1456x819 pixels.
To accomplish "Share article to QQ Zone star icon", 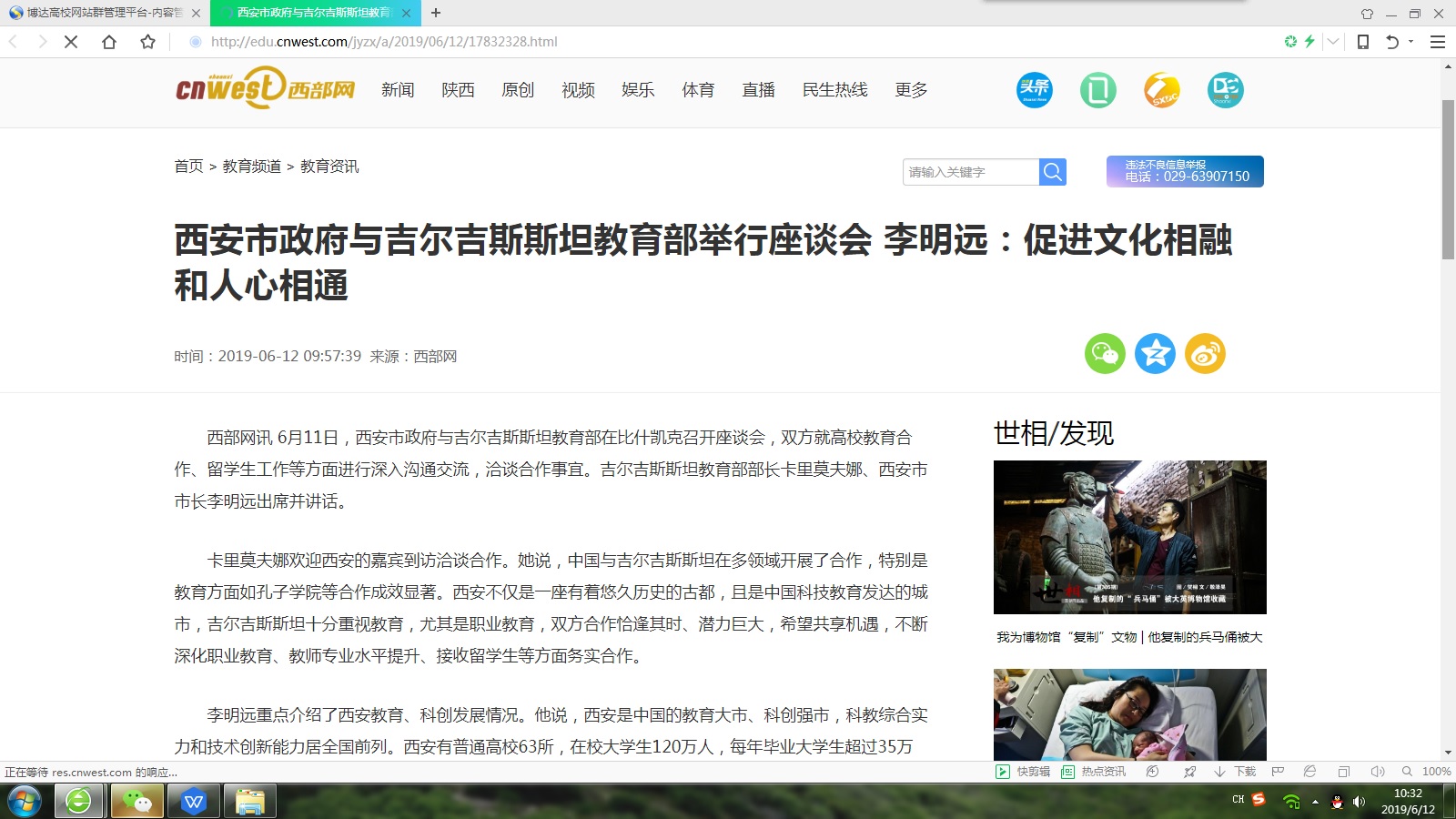I will point(1155,354).
